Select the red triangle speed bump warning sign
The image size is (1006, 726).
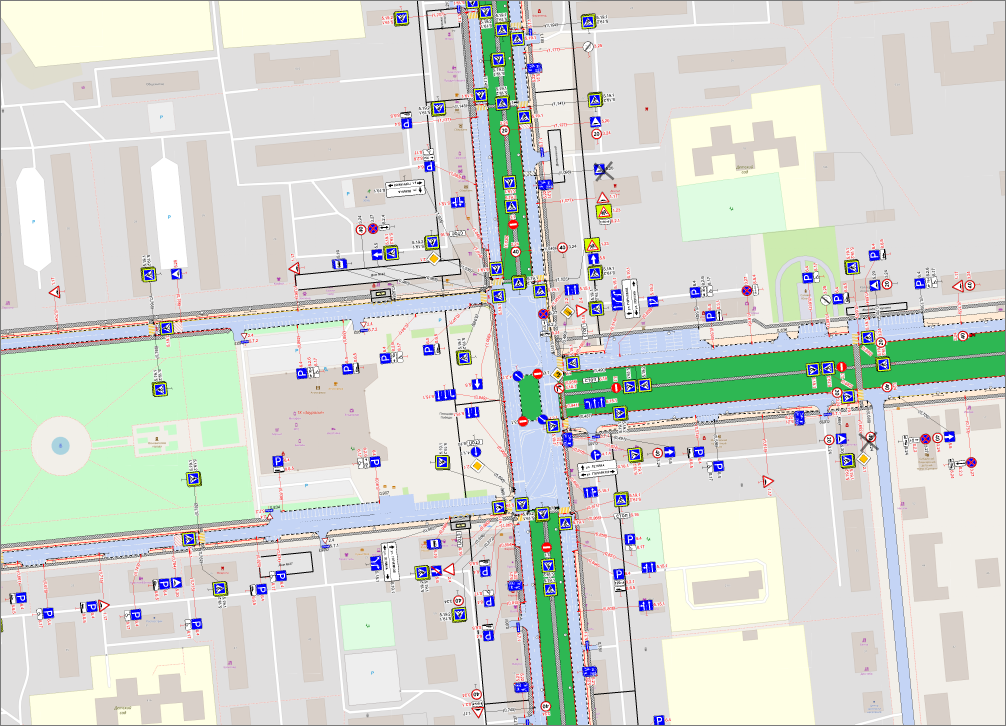602,198
